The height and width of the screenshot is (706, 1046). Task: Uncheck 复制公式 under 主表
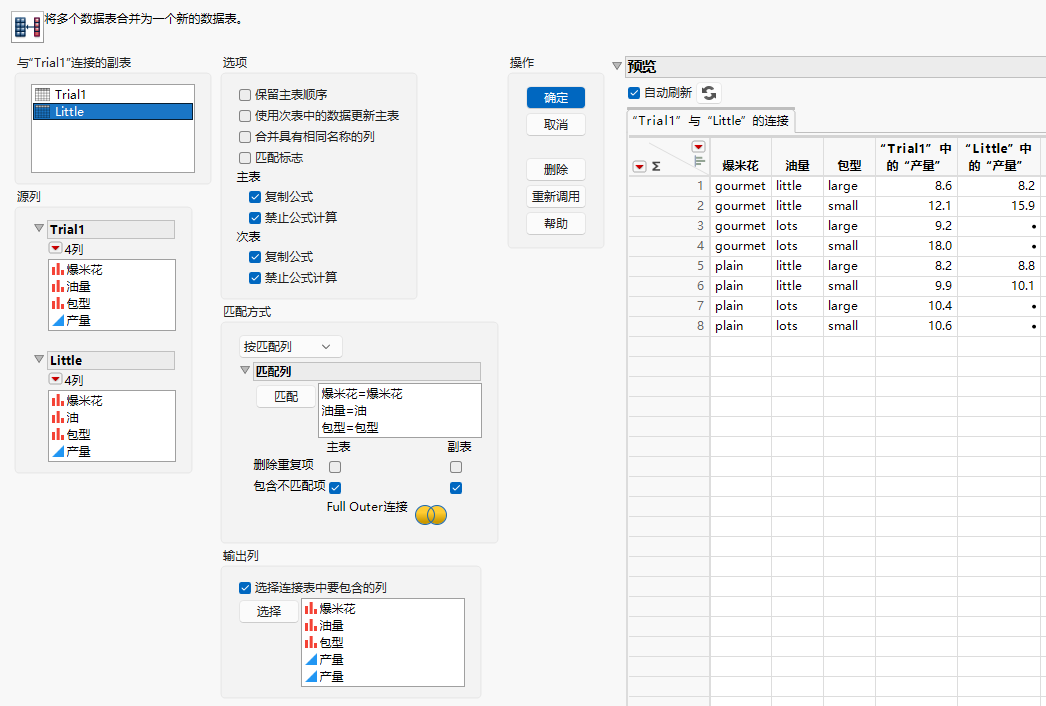255,198
